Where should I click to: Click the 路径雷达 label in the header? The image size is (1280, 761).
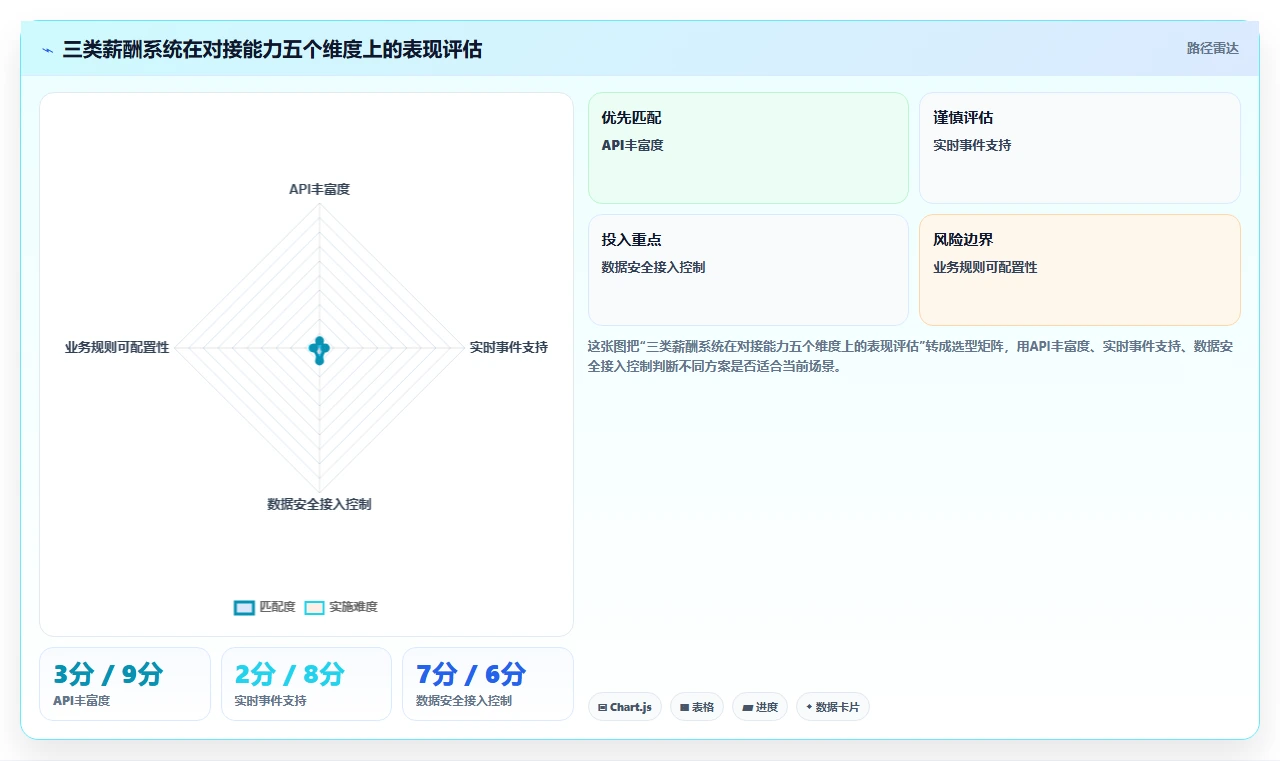[1212, 48]
